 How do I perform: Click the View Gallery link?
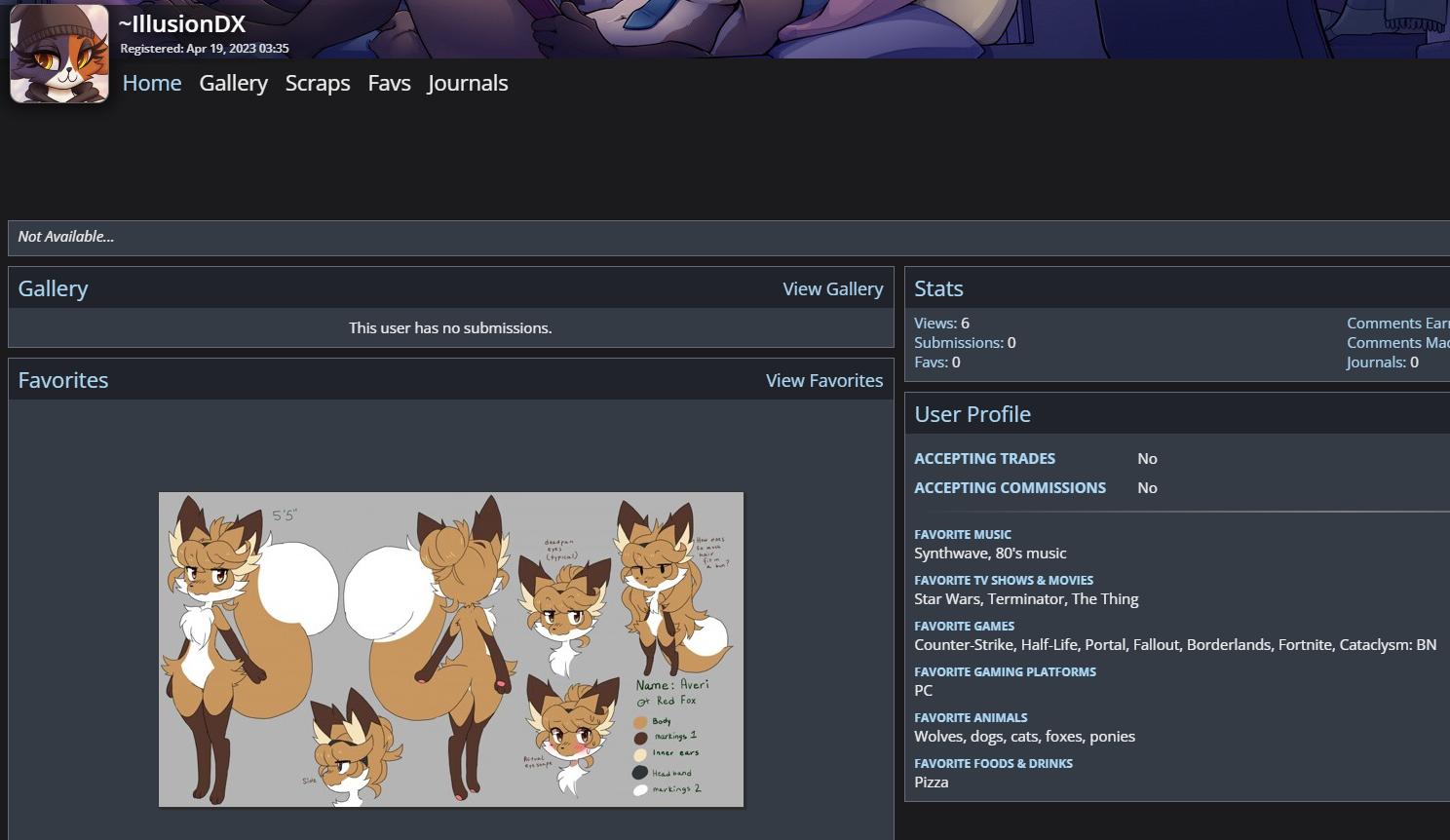point(833,288)
